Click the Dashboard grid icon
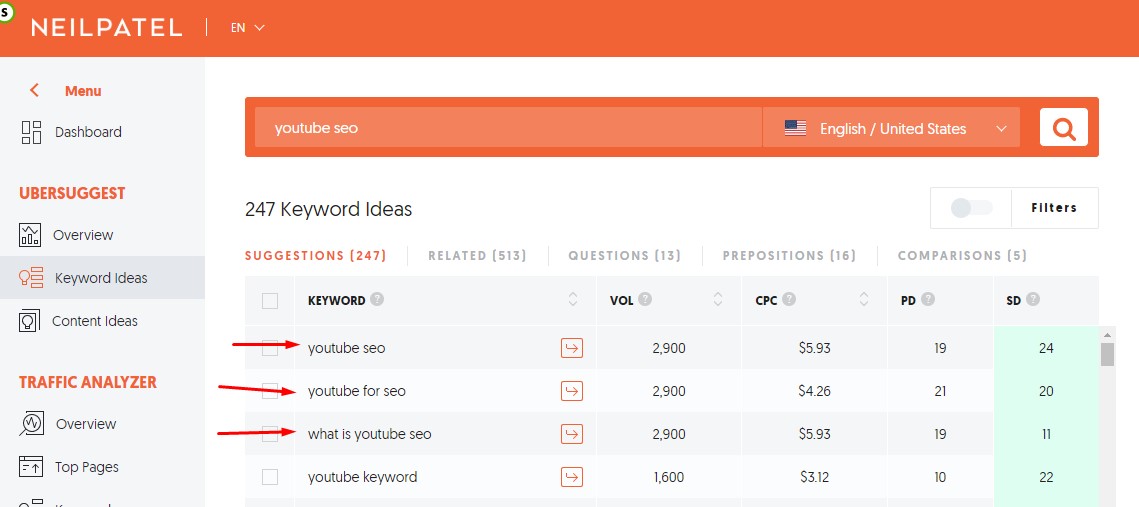Viewport: 1139px width, 507px height. (31, 132)
